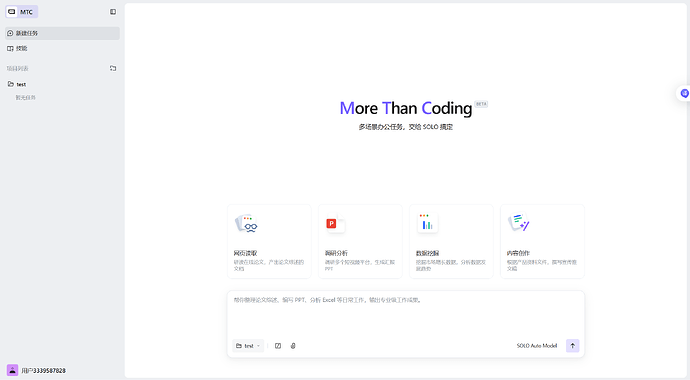Click the BETA badge beside the heading
Image resolution: width=690 pixels, height=380 pixels.
click(x=481, y=104)
